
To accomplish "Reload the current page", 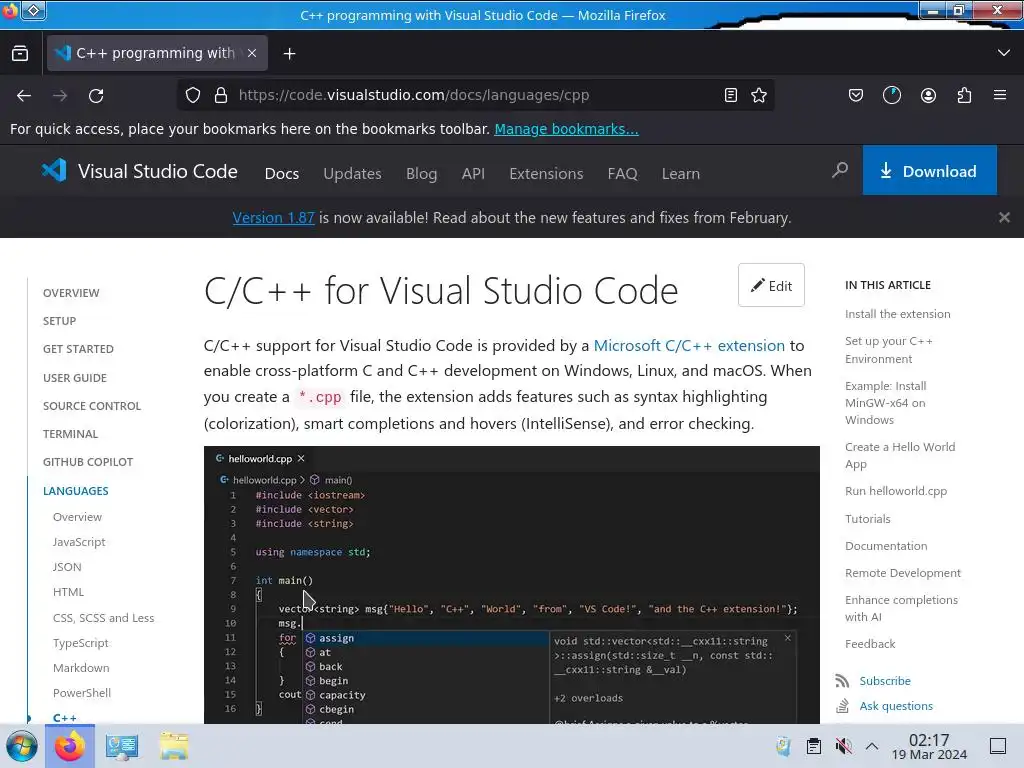I will click(x=96, y=95).
